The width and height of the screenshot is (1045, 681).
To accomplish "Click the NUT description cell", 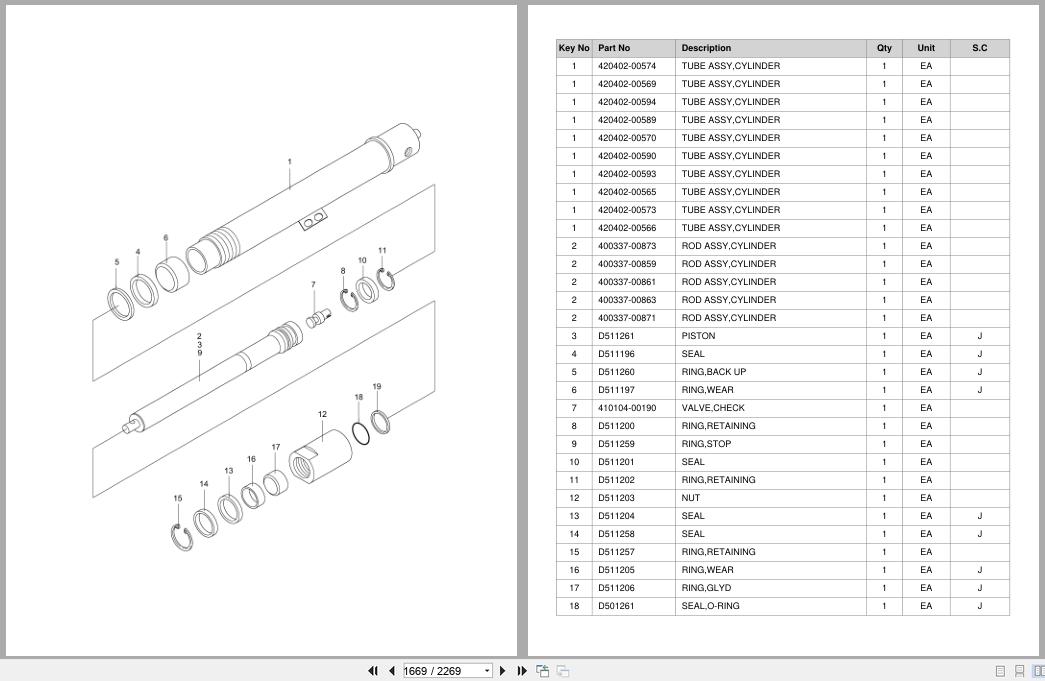I will [770, 498].
